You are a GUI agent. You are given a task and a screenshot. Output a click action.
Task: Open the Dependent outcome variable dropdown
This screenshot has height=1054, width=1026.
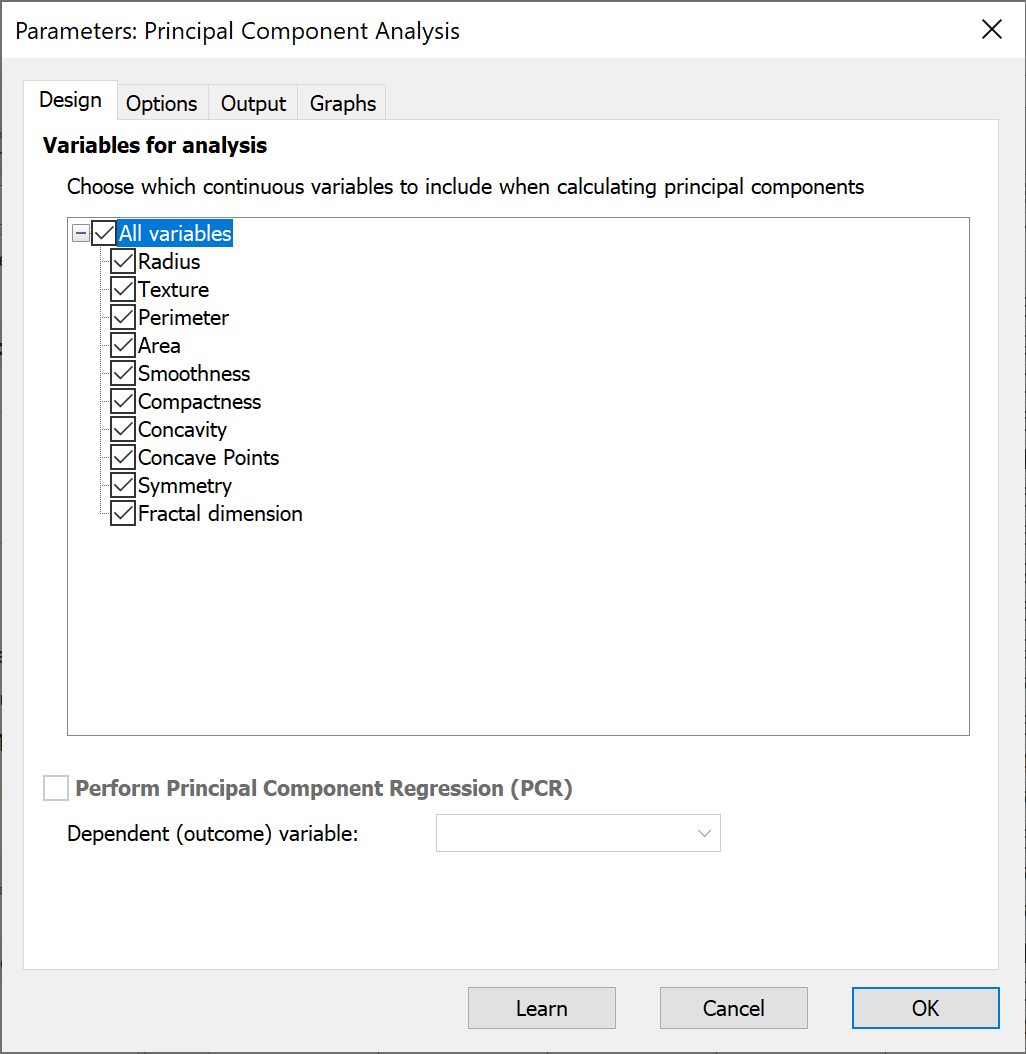click(578, 833)
